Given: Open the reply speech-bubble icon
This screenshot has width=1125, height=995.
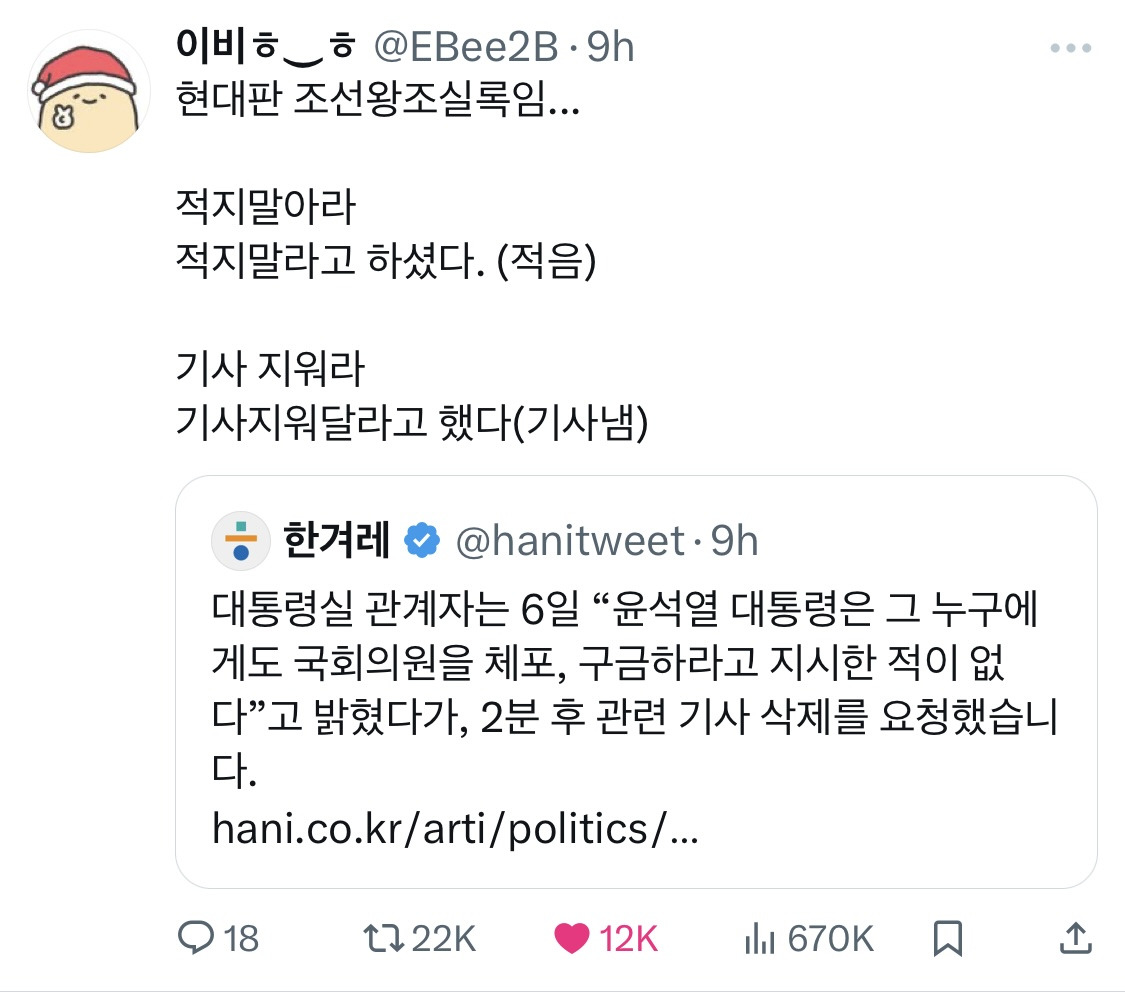Looking at the screenshot, I should click(191, 938).
